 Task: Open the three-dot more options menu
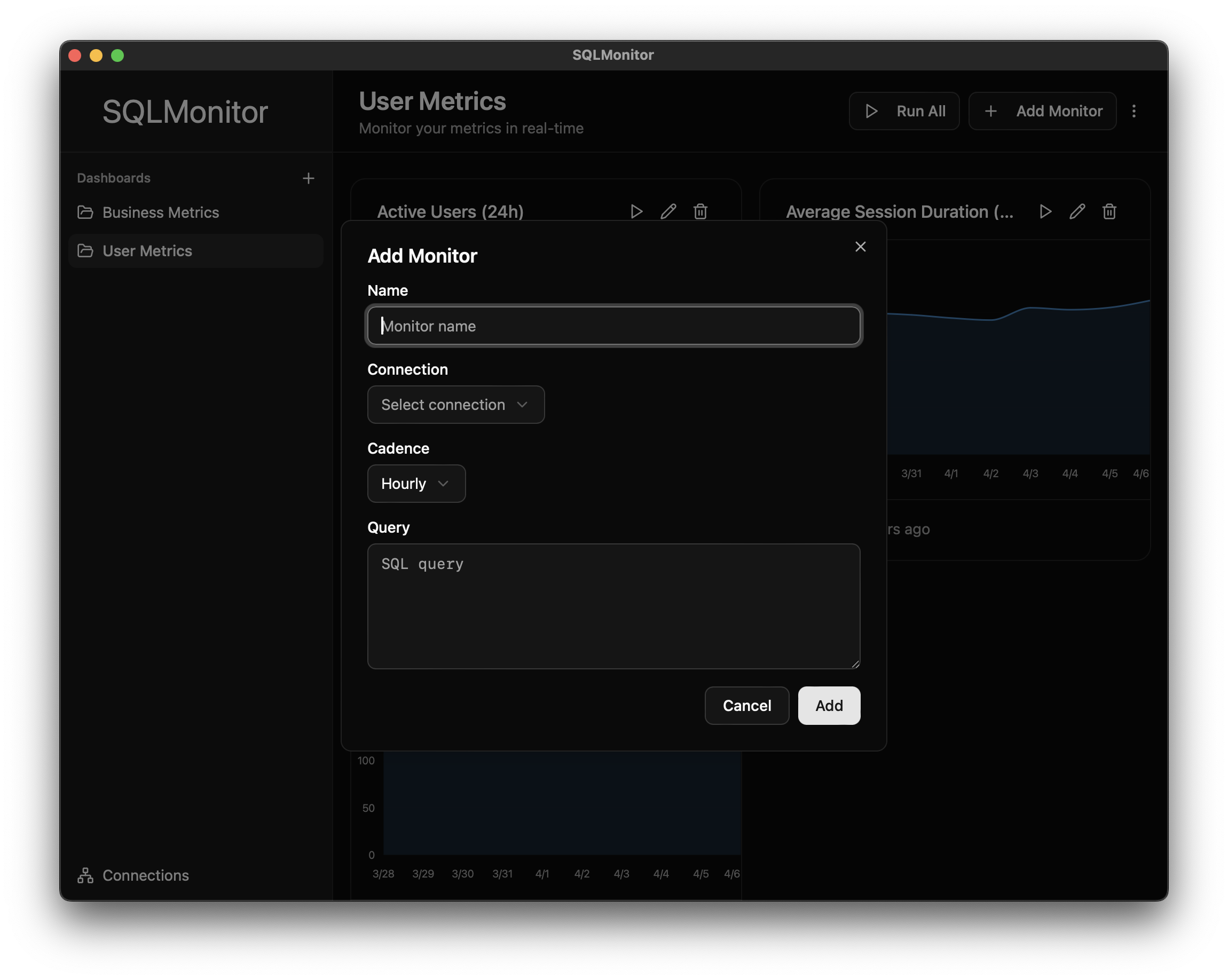point(1133,111)
